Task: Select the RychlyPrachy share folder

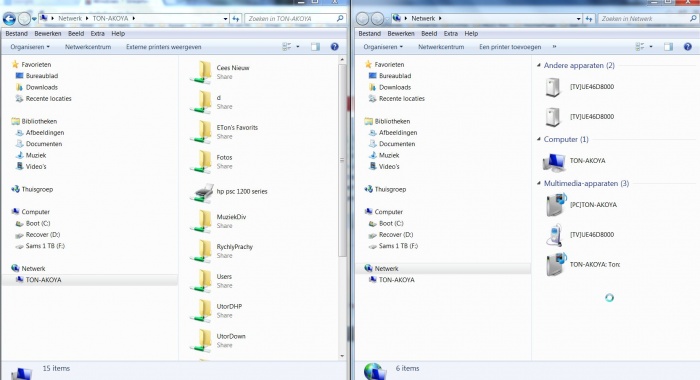Action: point(222,251)
